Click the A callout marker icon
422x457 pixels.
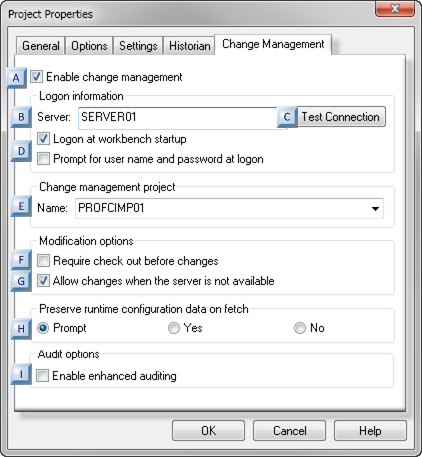click(x=16, y=78)
